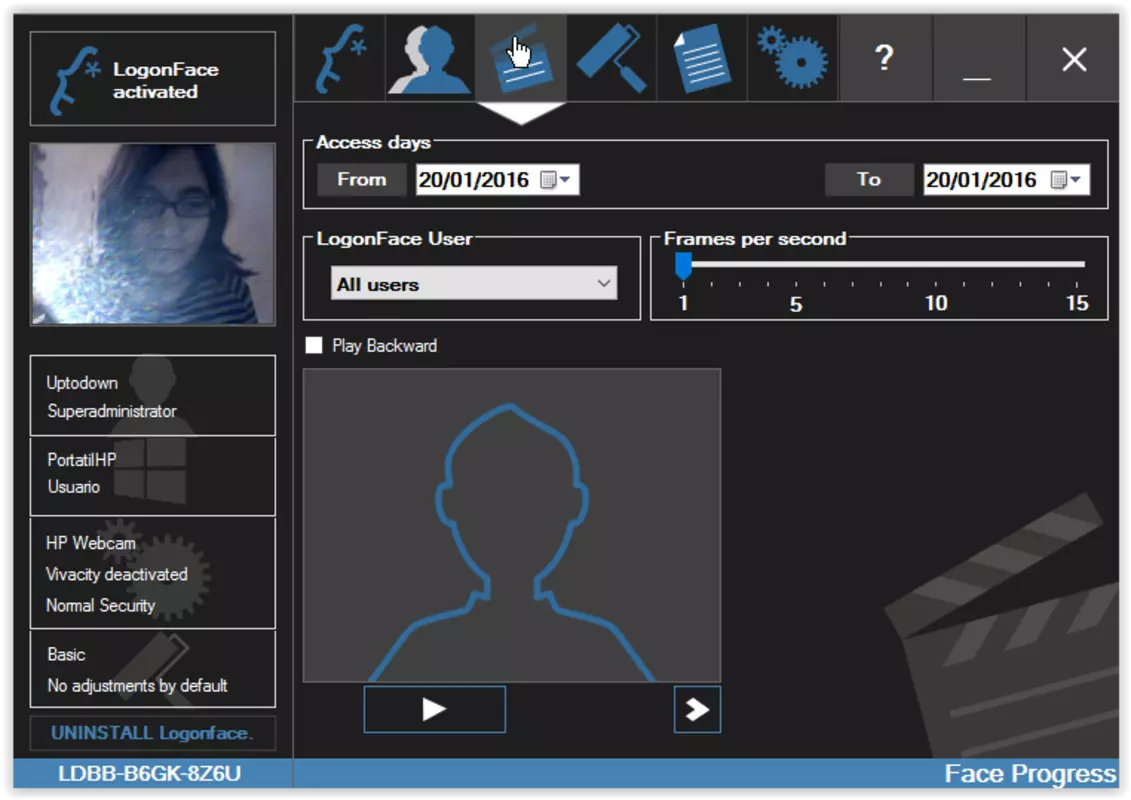Click the From label button

(x=362, y=180)
